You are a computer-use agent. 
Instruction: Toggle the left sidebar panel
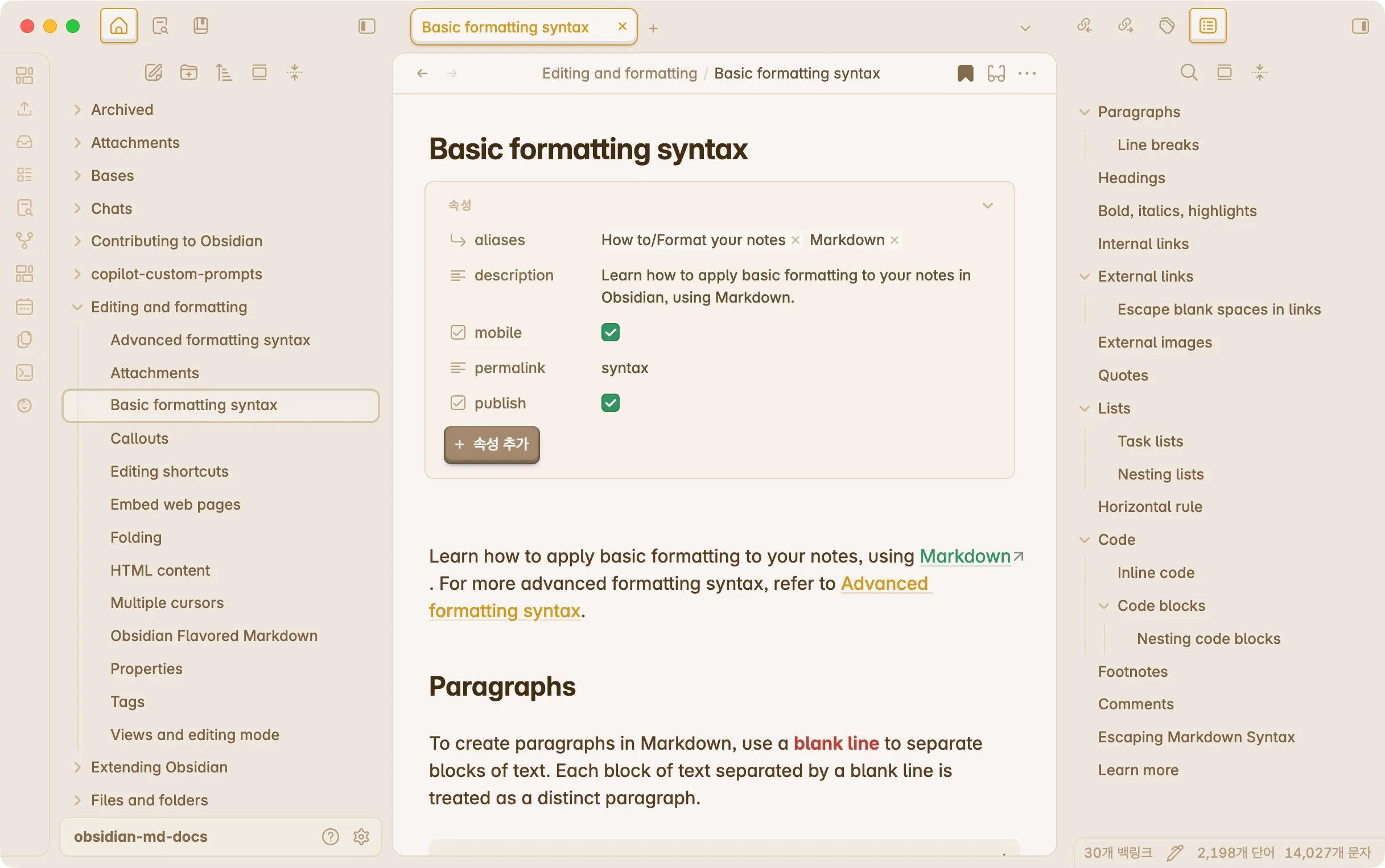pos(366,26)
